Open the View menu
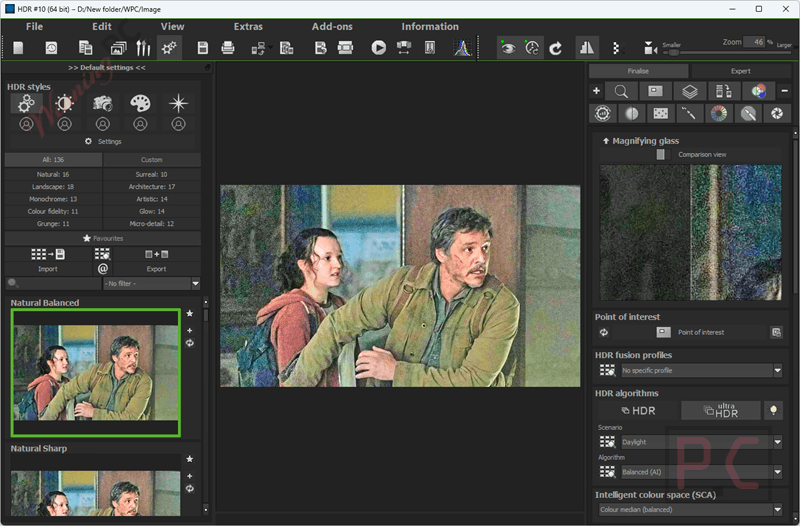Screen dimensions: 800x526 pos(172,27)
